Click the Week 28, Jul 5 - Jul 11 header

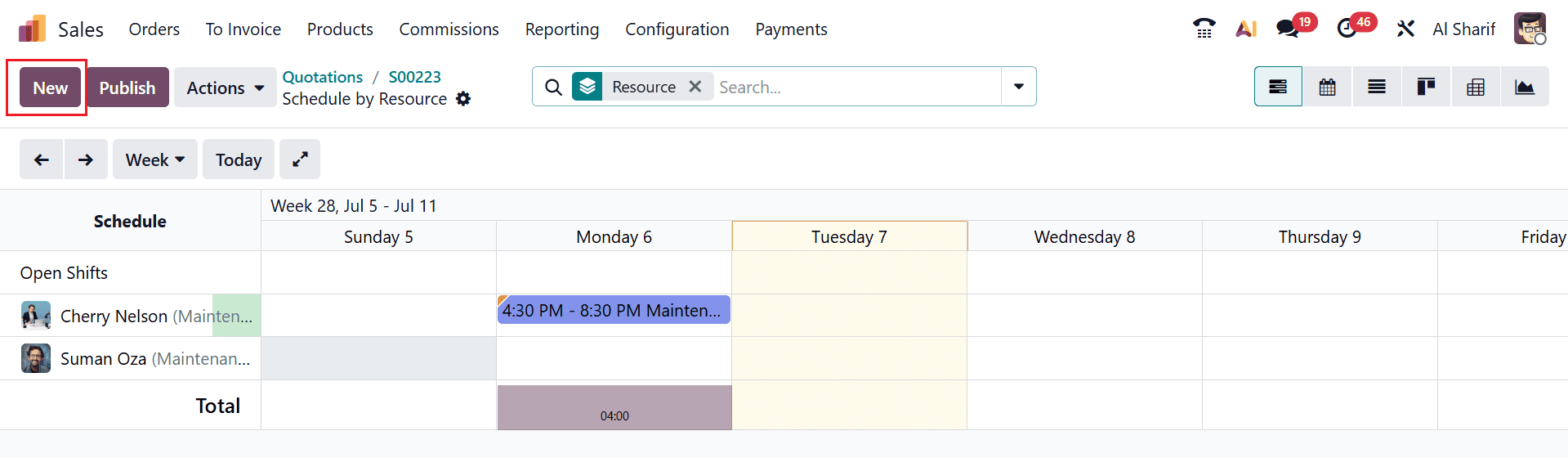(354, 205)
